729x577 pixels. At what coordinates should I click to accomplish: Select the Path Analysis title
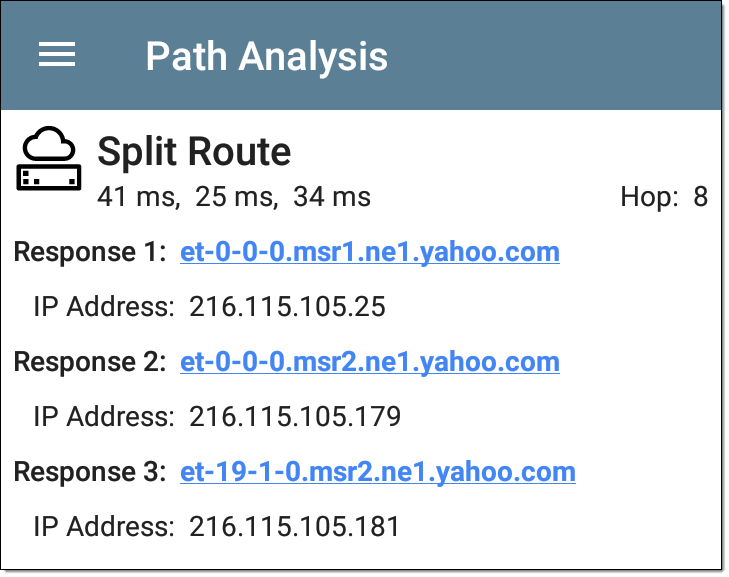point(266,56)
